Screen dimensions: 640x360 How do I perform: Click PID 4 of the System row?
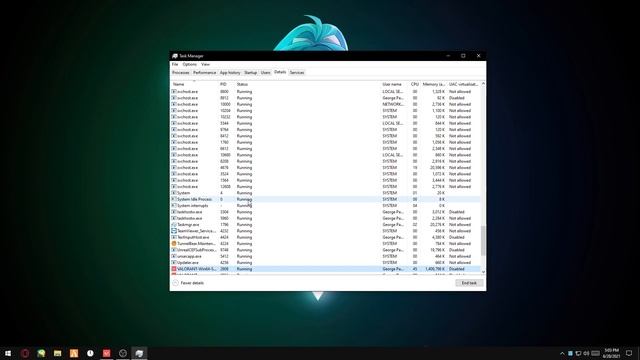[x=222, y=193]
